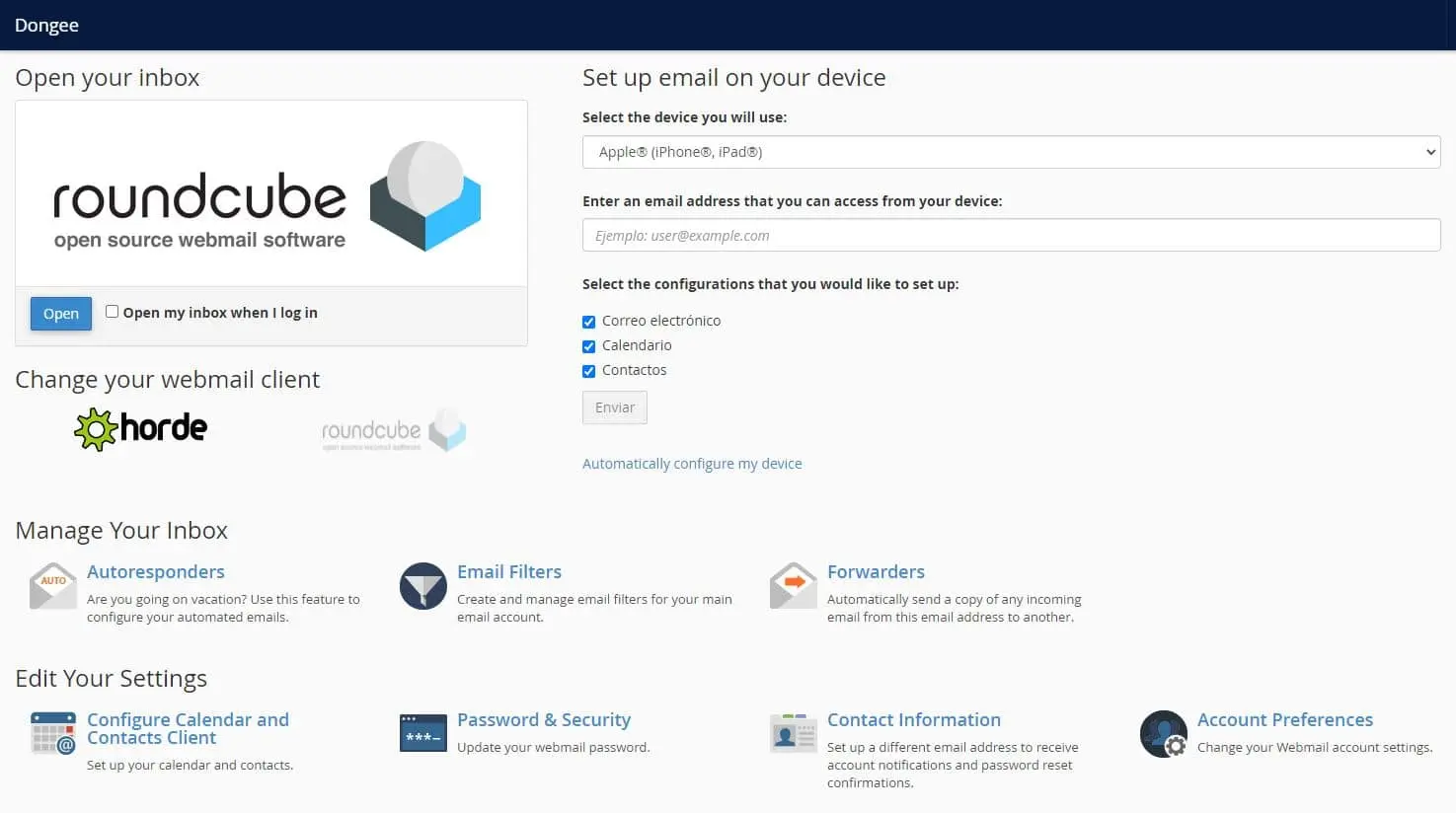Screen dimensions: 1456x813
Task: Select Roundcube under Change your webmail client
Action: click(x=394, y=430)
